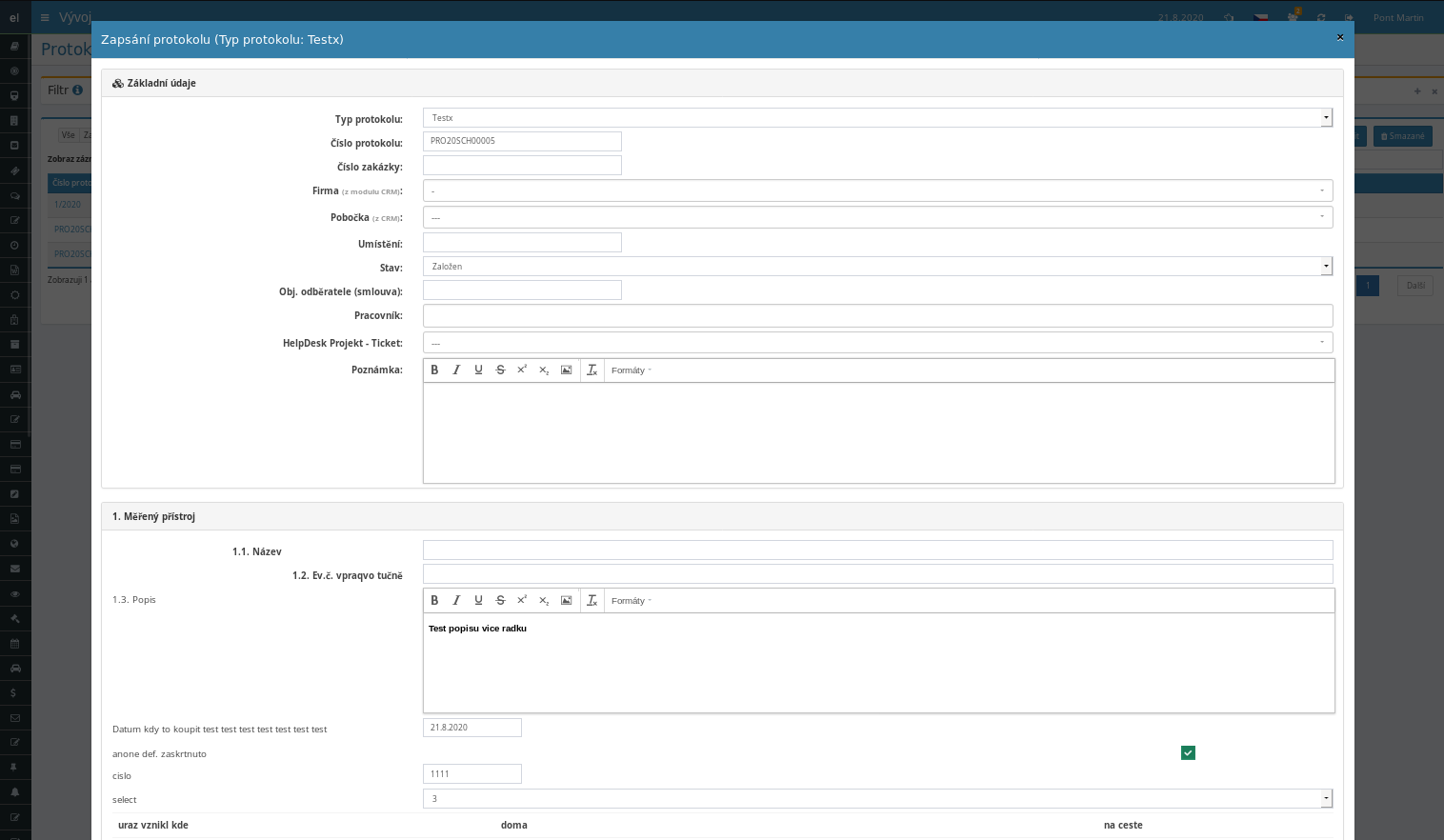
Task: Click the Číslo zakázky input field
Action: tap(522, 166)
